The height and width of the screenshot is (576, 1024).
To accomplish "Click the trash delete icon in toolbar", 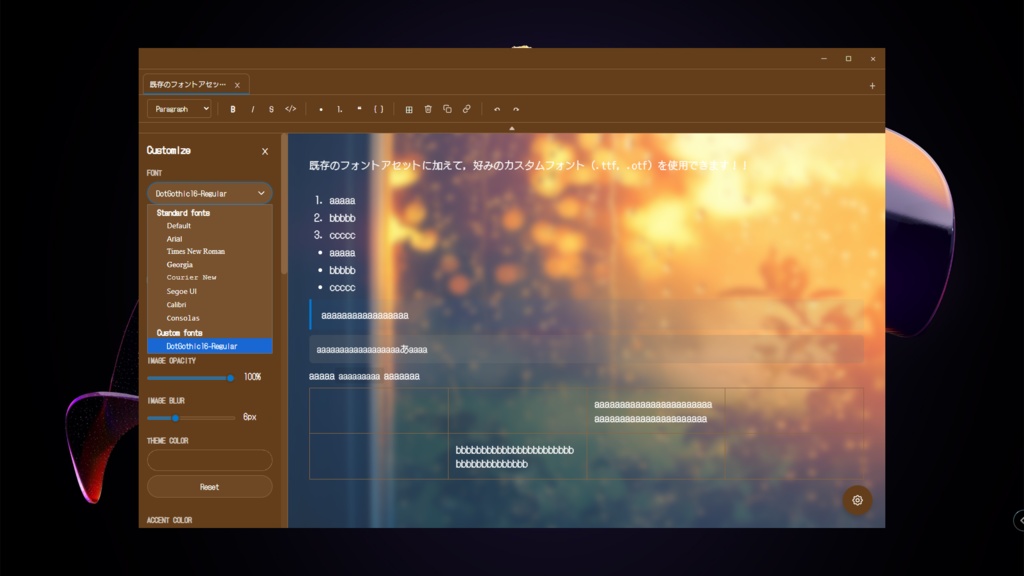I will pyautogui.click(x=428, y=109).
